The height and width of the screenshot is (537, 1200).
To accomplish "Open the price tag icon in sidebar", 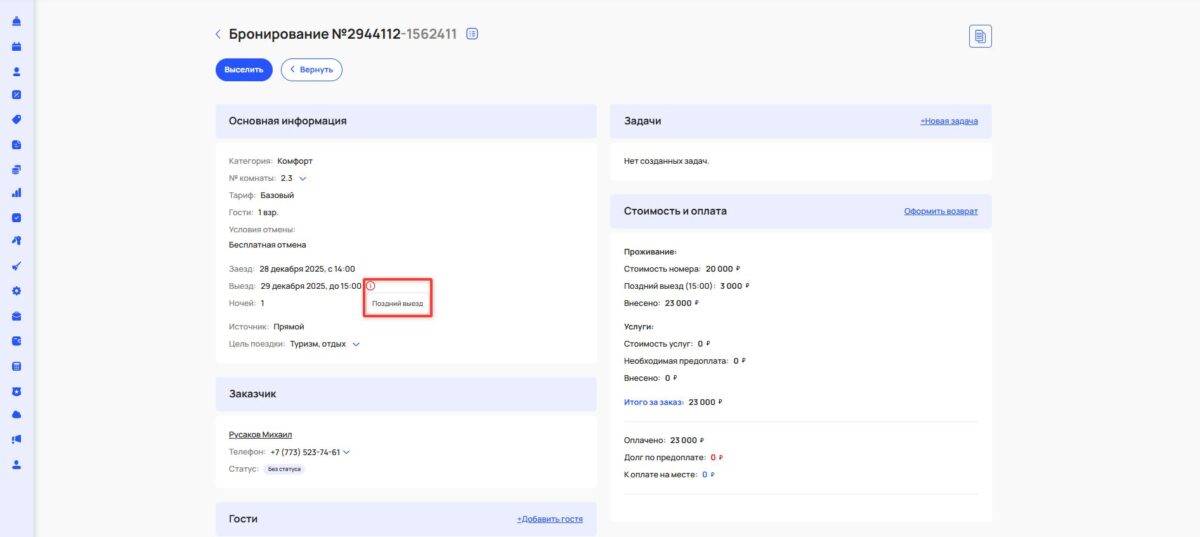I will [17, 119].
